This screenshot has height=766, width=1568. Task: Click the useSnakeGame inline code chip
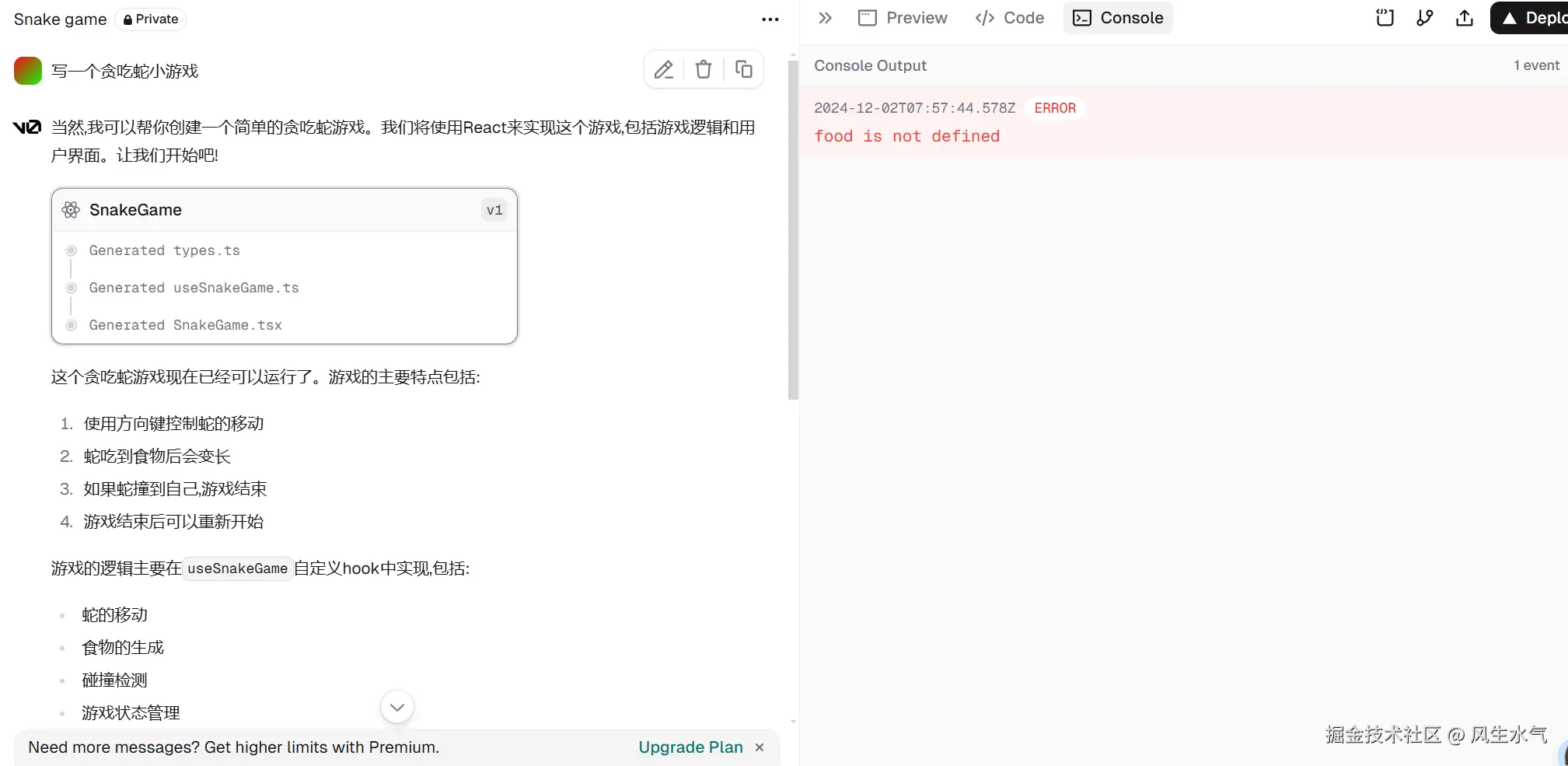click(237, 568)
